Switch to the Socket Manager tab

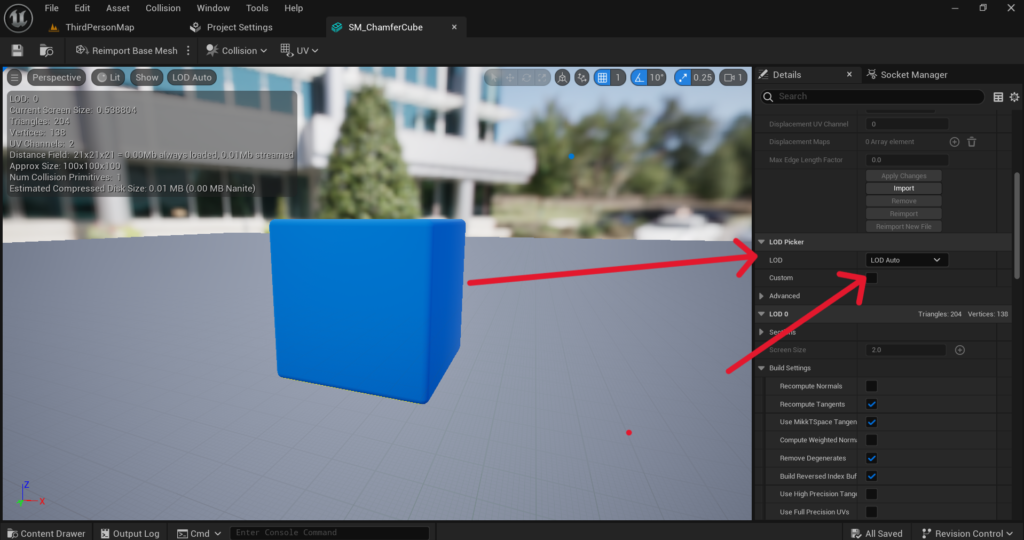pos(906,74)
